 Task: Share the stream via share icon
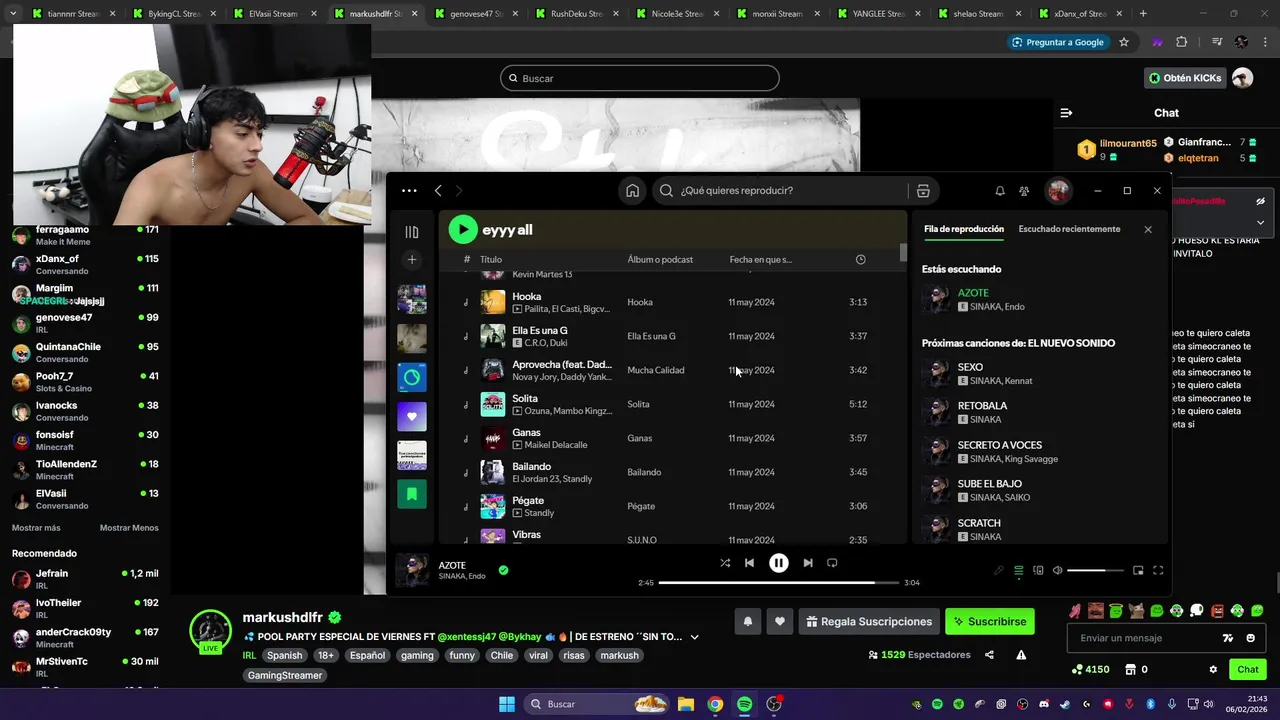pyautogui.click(x=989, y=655)
